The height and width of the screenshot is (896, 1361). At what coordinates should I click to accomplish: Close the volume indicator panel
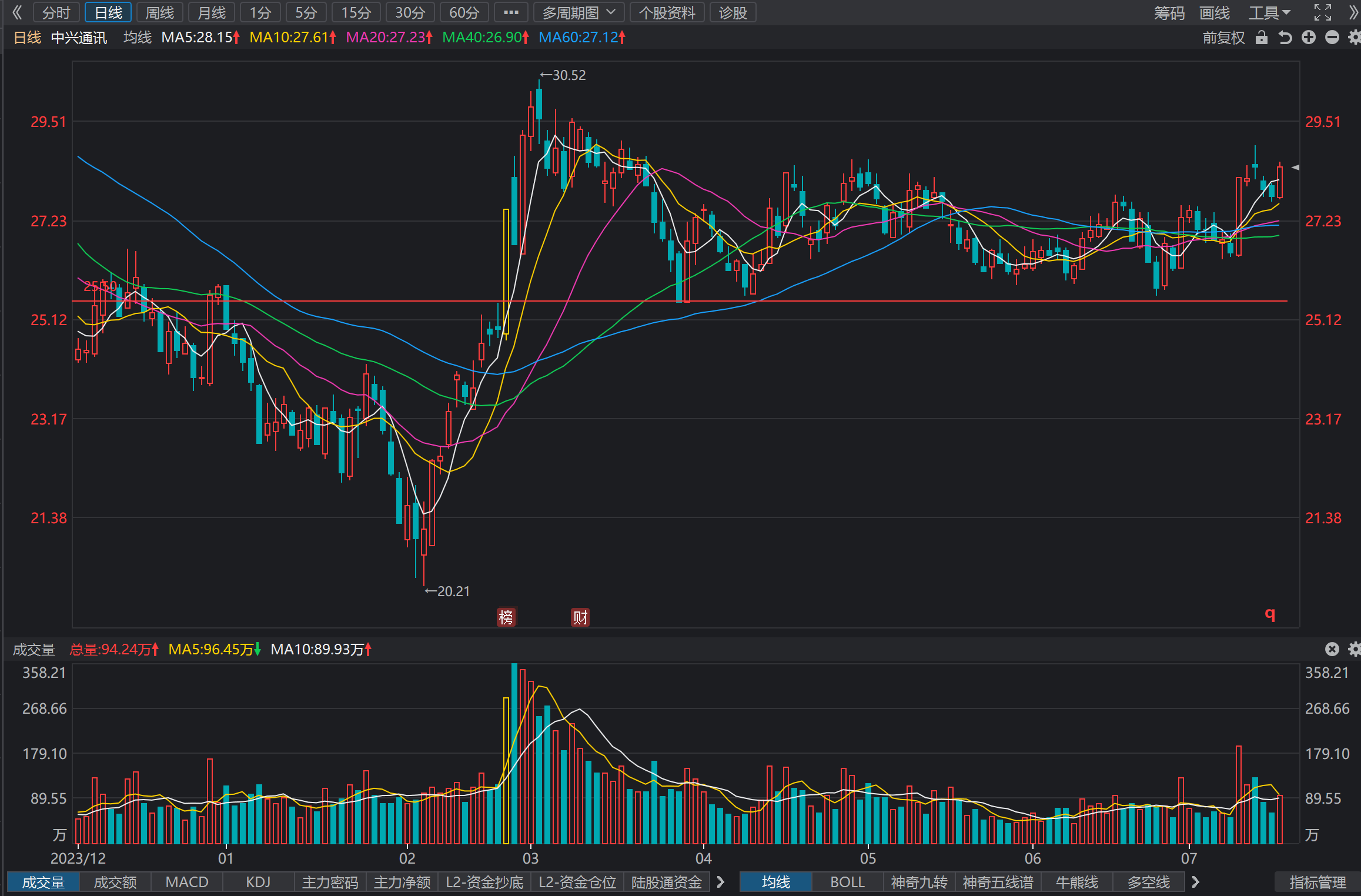coord(1332,649)
